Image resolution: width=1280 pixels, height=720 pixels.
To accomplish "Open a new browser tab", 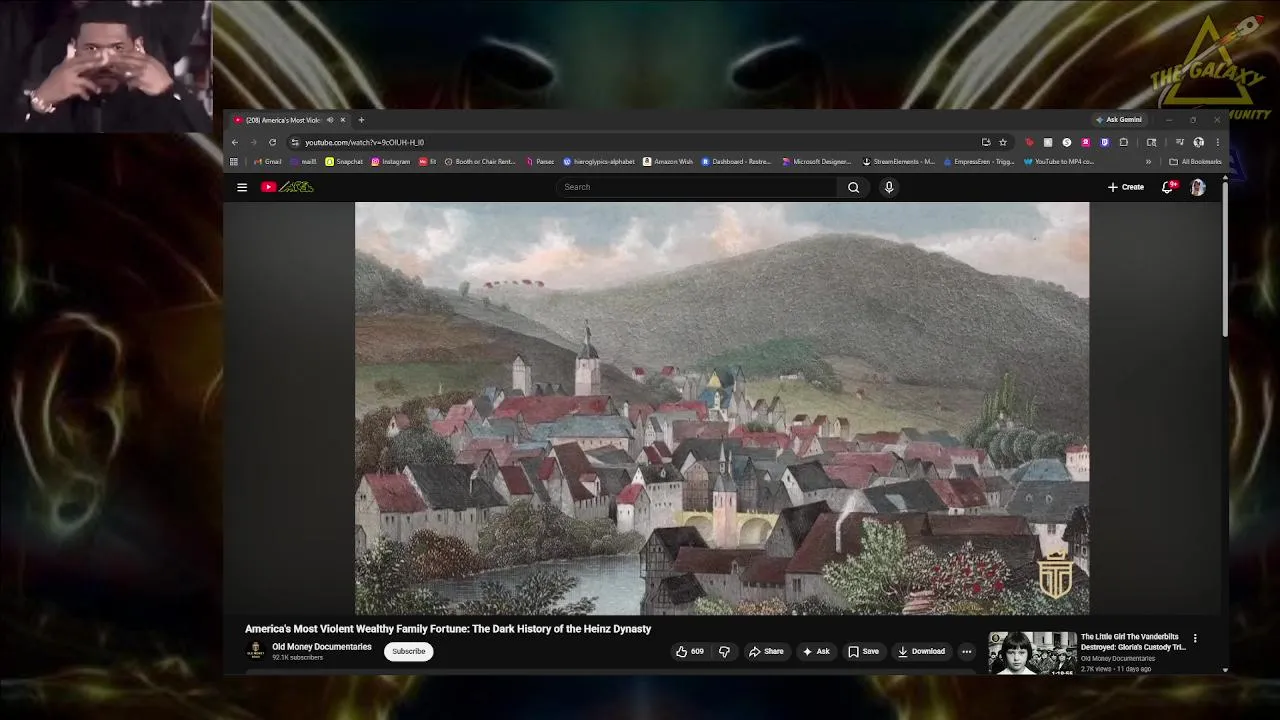I will [x=361, y=120].
